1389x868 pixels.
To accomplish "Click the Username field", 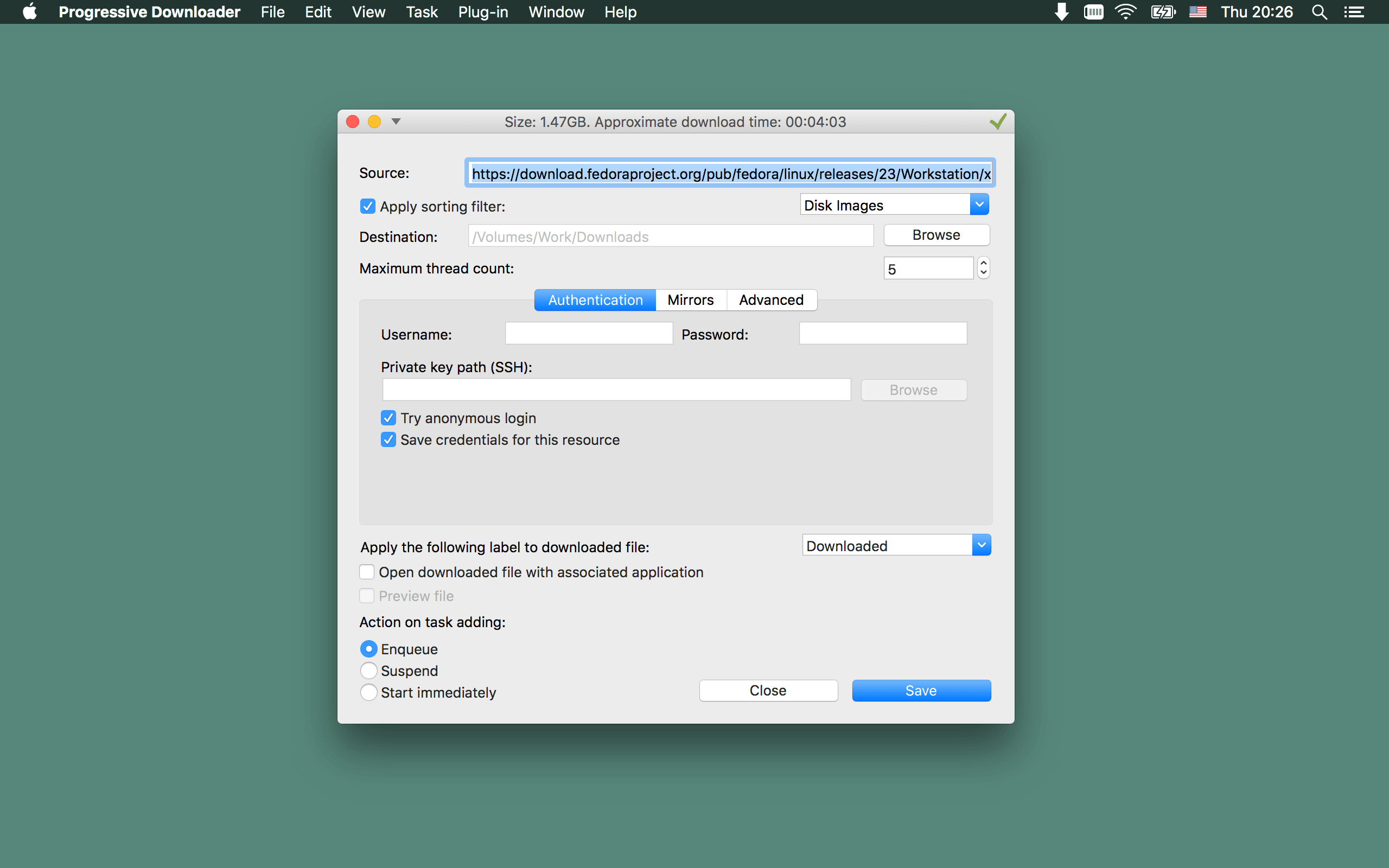I will [x=588, y=333].
